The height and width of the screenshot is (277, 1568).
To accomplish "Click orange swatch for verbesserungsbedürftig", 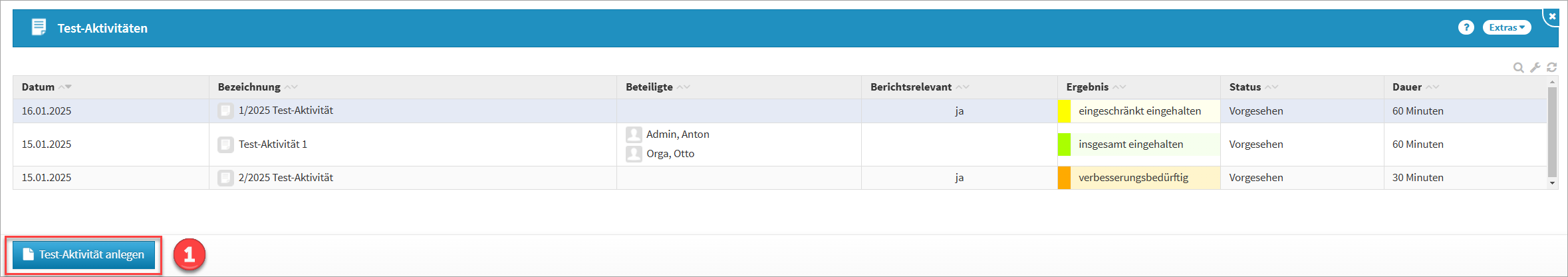I will click(x=1064, y=178).
